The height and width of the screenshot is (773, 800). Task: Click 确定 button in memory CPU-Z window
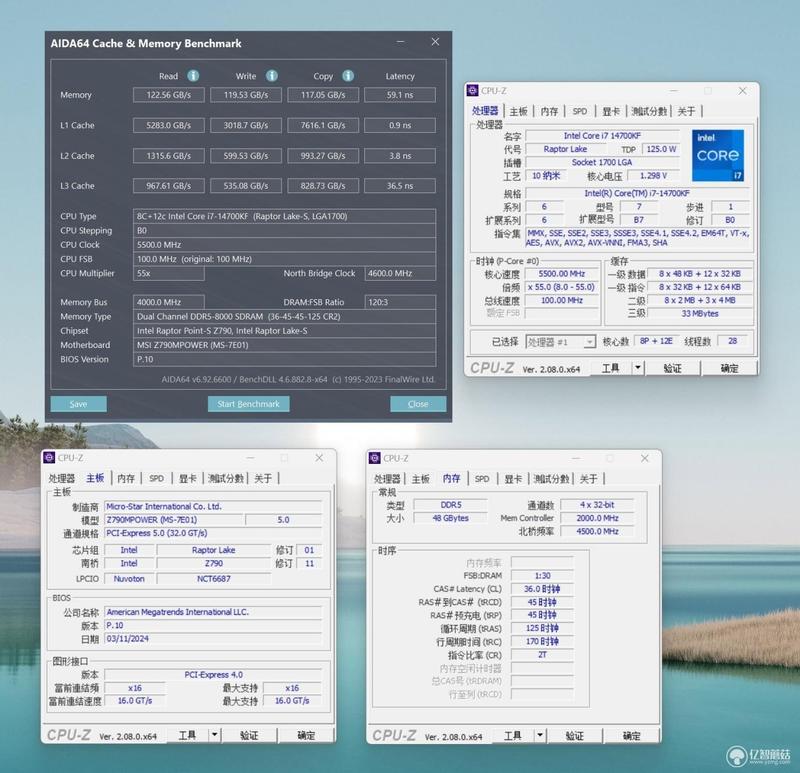(x=631, y=736)
